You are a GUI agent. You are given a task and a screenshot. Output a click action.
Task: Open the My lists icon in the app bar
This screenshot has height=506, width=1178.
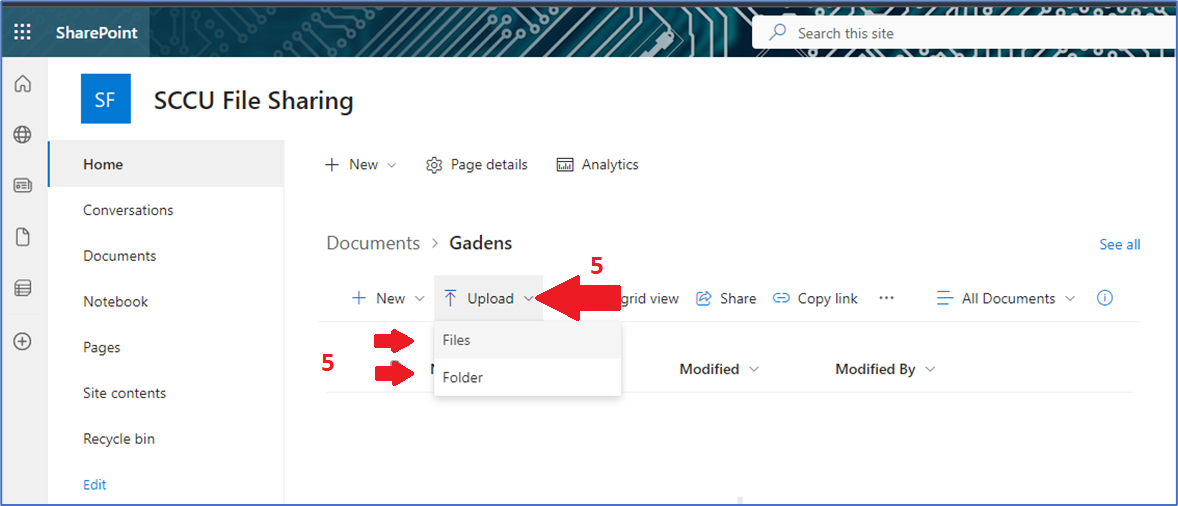pyautogui.click(x=23, y=288)
